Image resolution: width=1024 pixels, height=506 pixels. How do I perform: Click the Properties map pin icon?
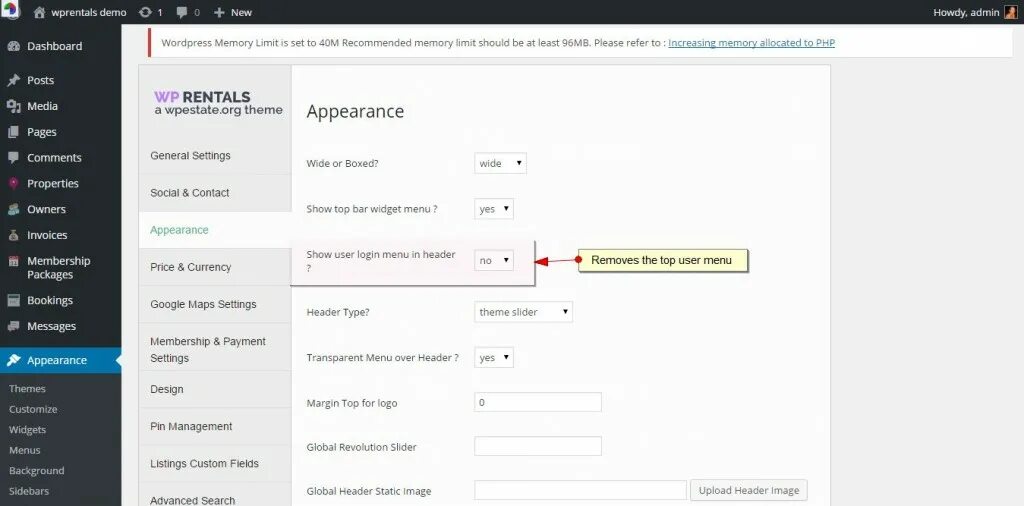pos(13,183)
